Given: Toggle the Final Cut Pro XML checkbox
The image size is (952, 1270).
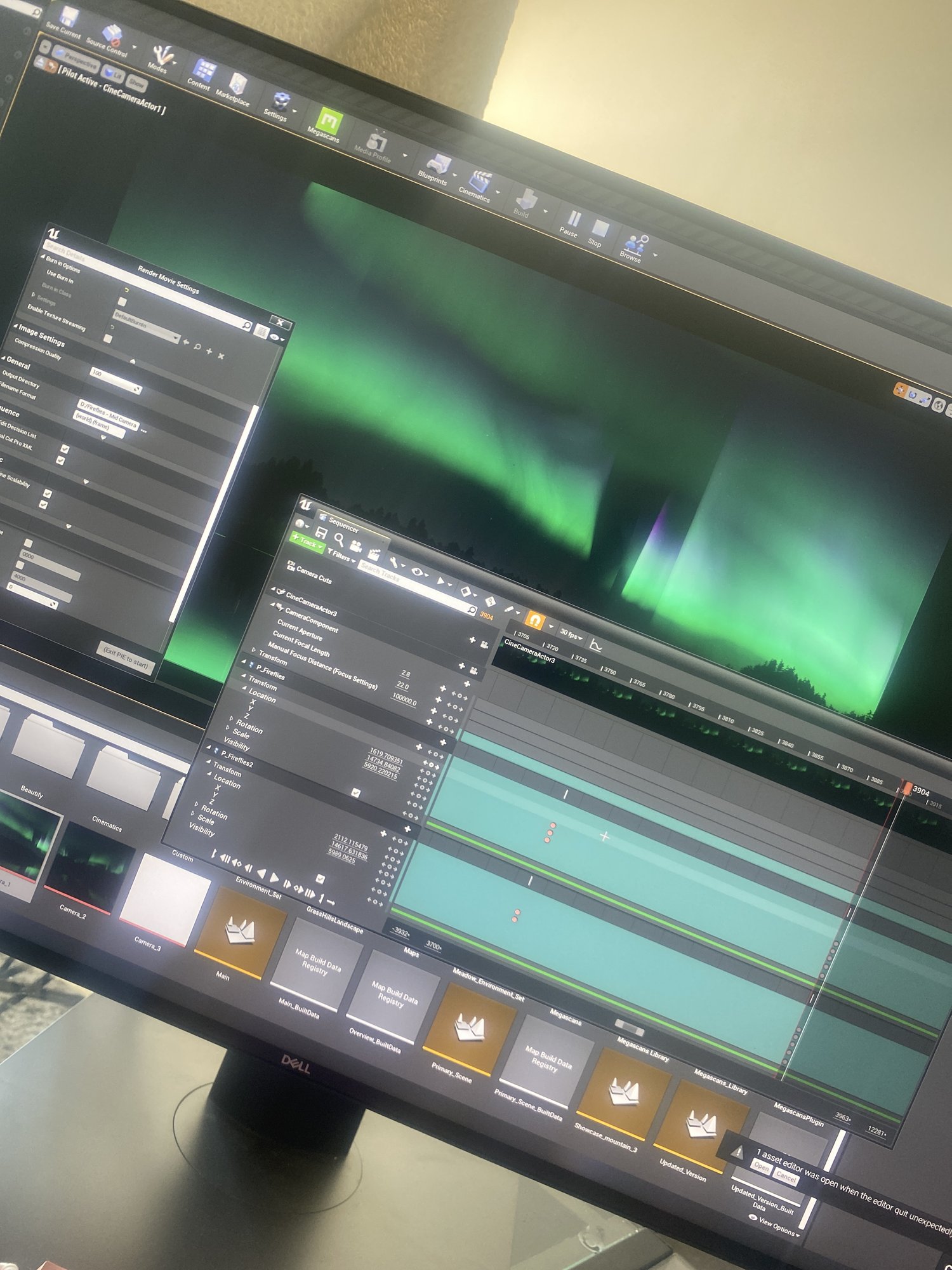Looking at the screenshot, I should click(60, 460).
